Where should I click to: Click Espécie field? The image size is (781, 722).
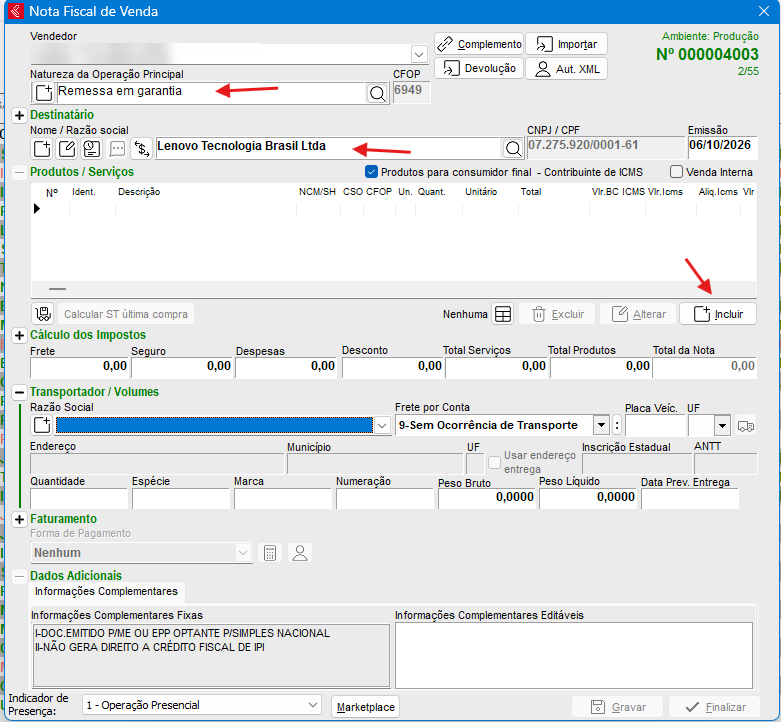point(181,498)
